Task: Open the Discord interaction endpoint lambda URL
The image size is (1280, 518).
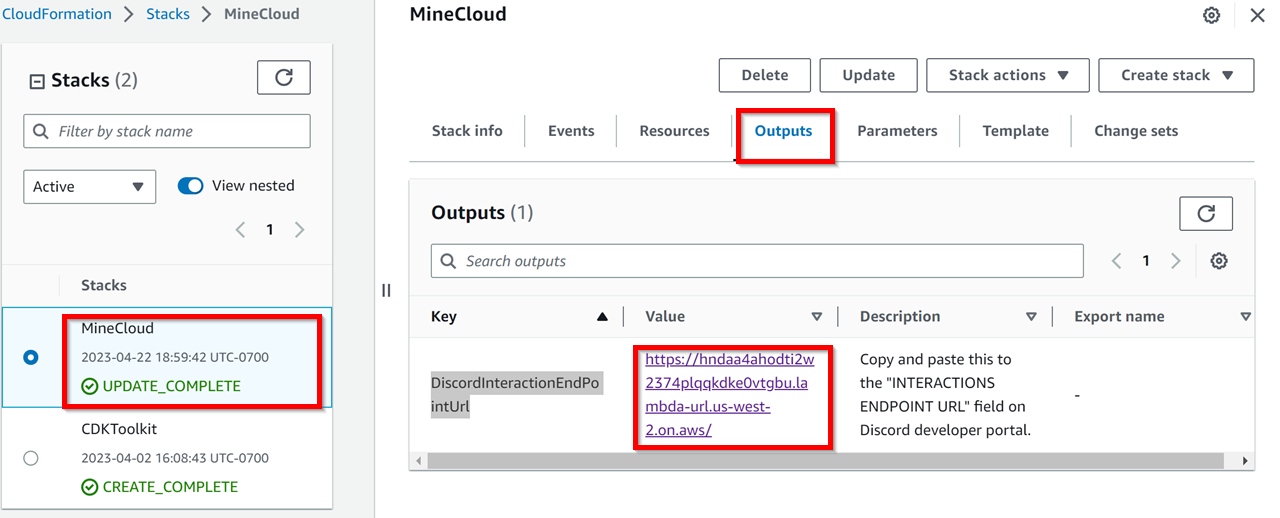Action: [730, 394]
